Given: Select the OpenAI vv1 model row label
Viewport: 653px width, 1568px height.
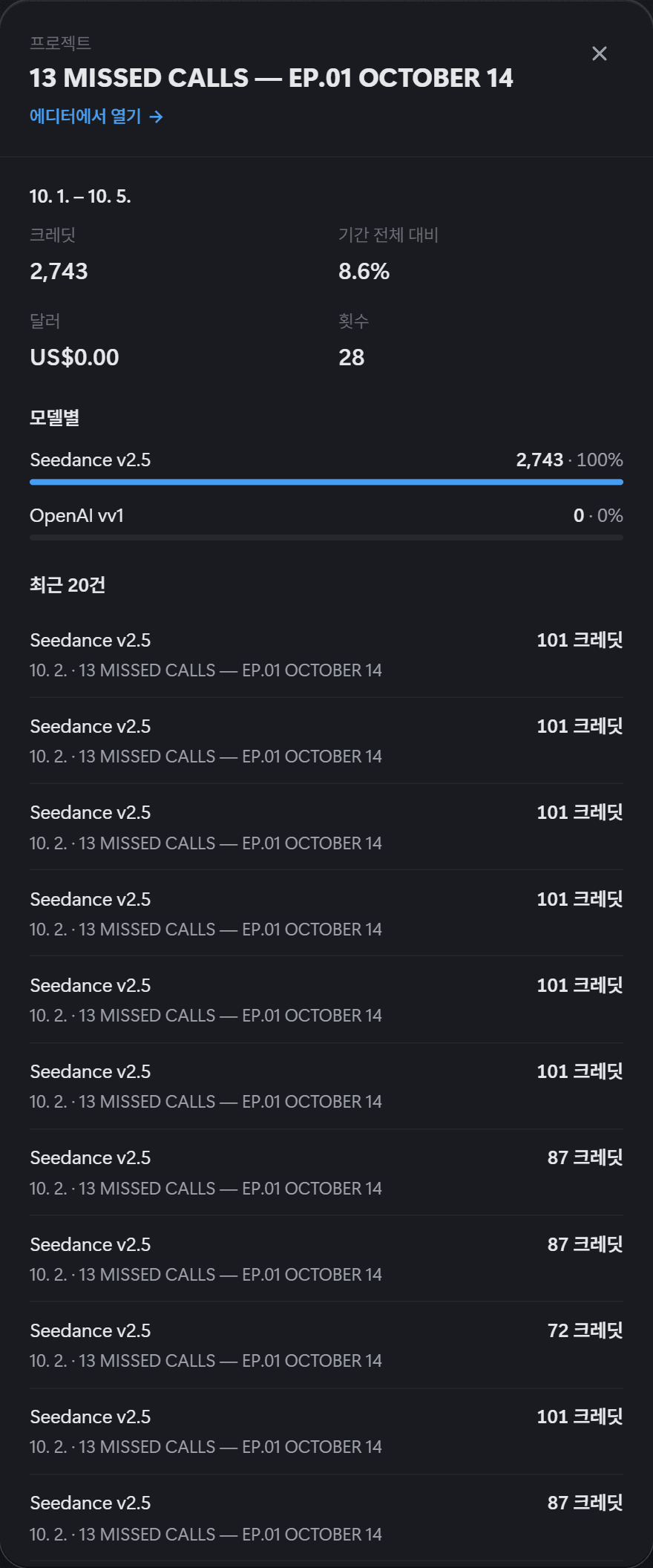Looking at the screenshot, I should [76, 516].
